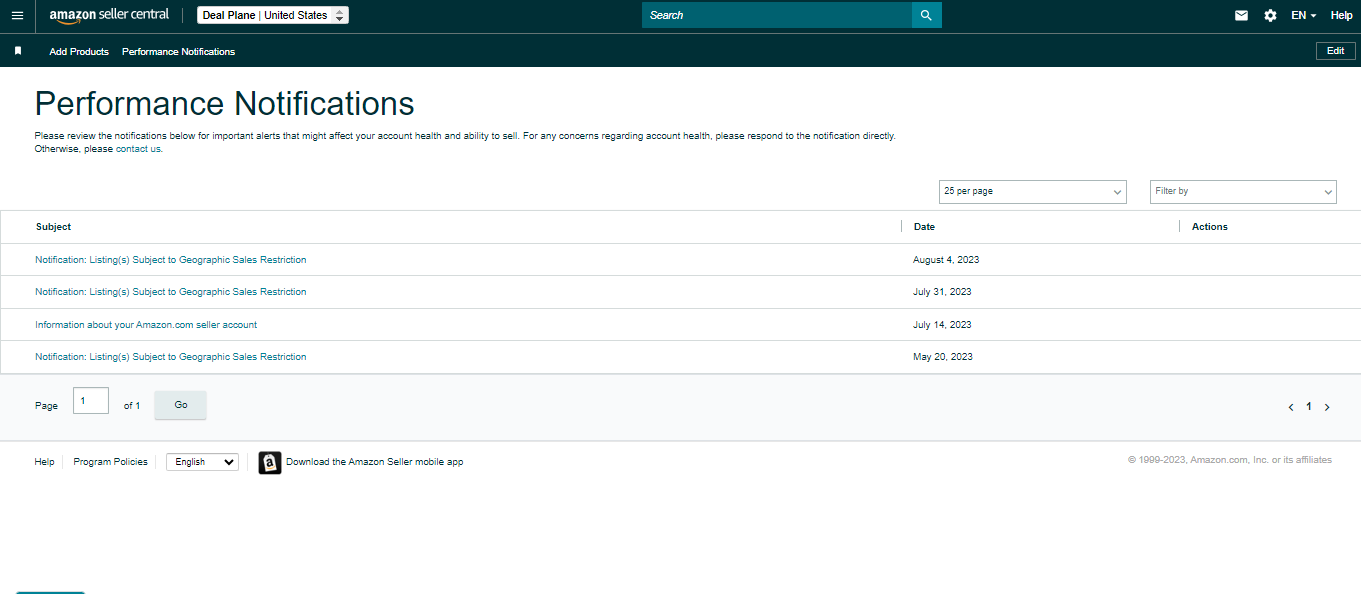1361x594 pixels.
Task: Click the July 31, 2023 date cell
Action: 942,292
